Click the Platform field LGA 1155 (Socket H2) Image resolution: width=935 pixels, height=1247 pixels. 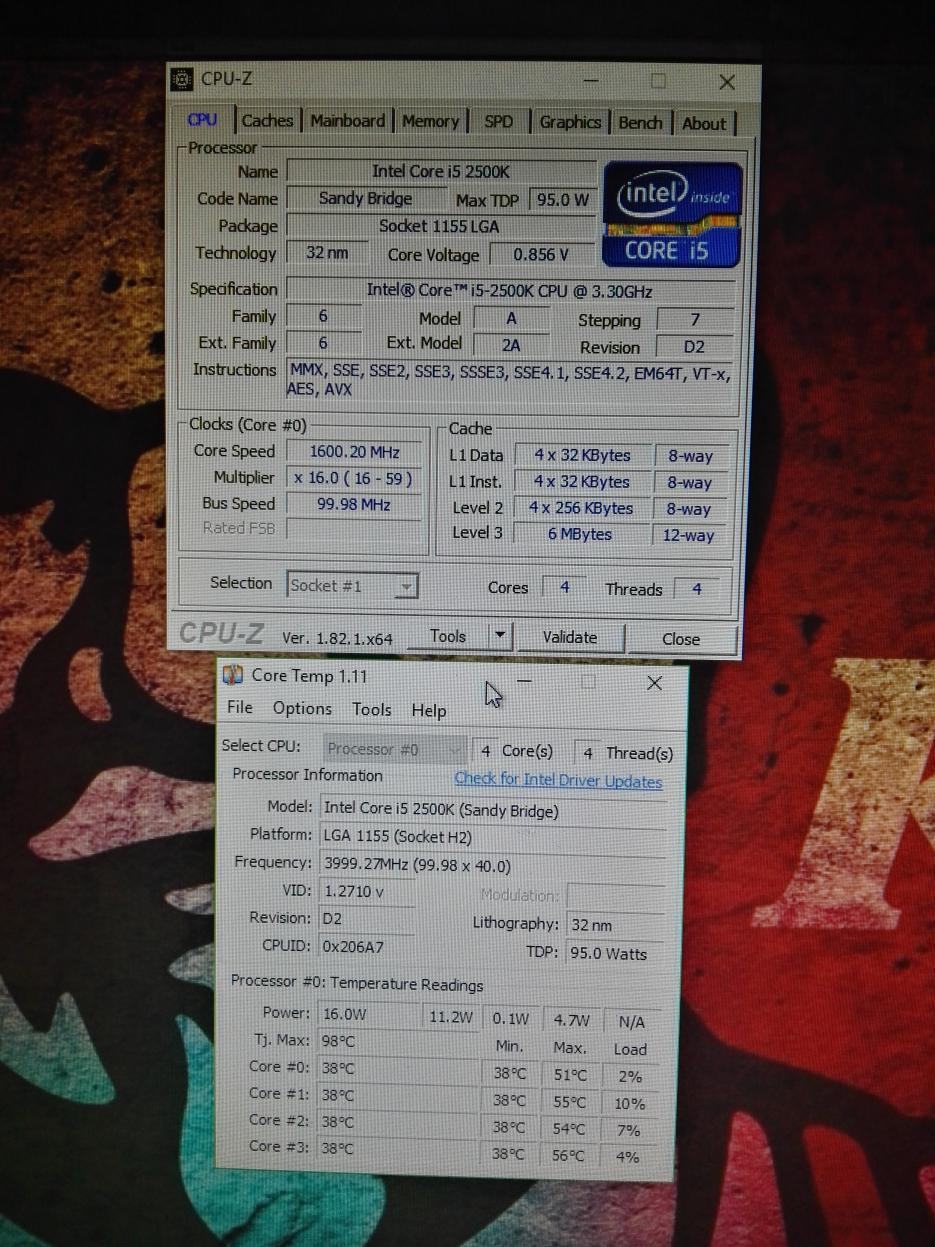tap(492, 837)
